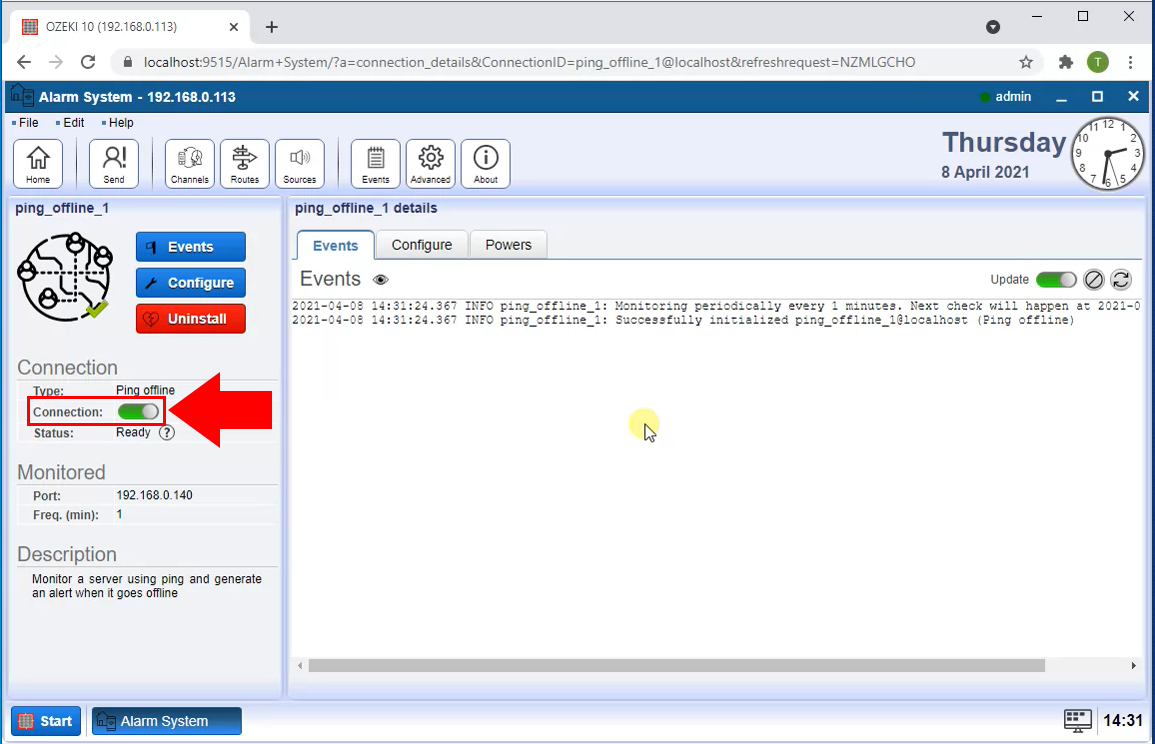Image resolution: width=1155 pixels, height=744 pixels.
Task: Open the browser extensions puzzle icon
Action: 1065,62
